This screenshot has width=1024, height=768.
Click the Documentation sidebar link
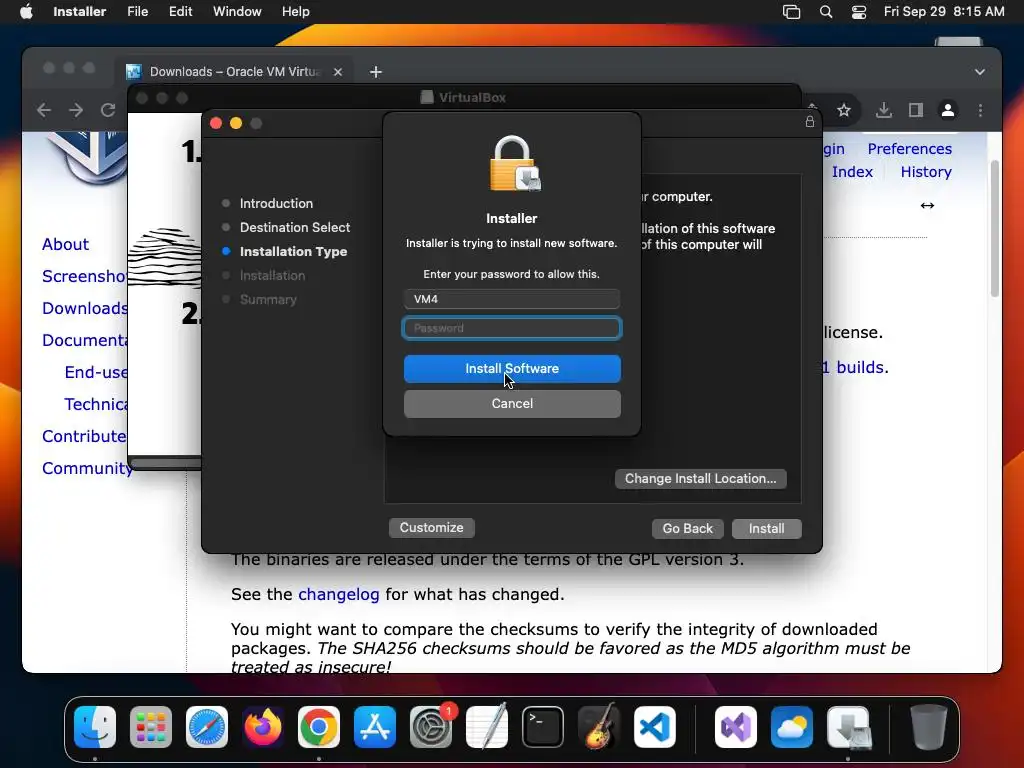coord(84,340)
